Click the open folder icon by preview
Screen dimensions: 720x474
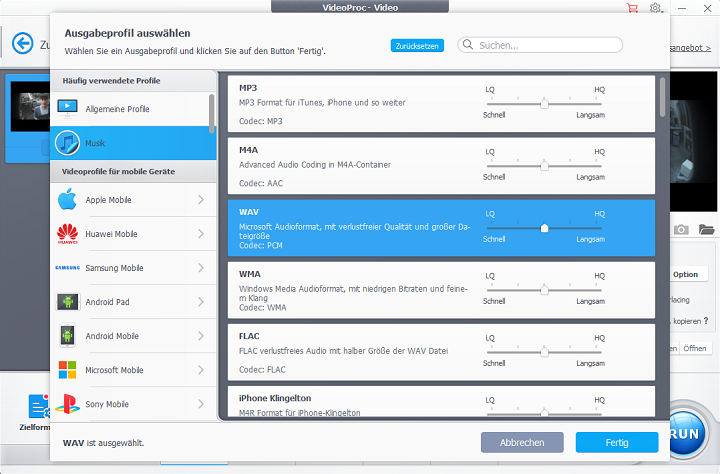pyautogui.click(x=706, y=229)
